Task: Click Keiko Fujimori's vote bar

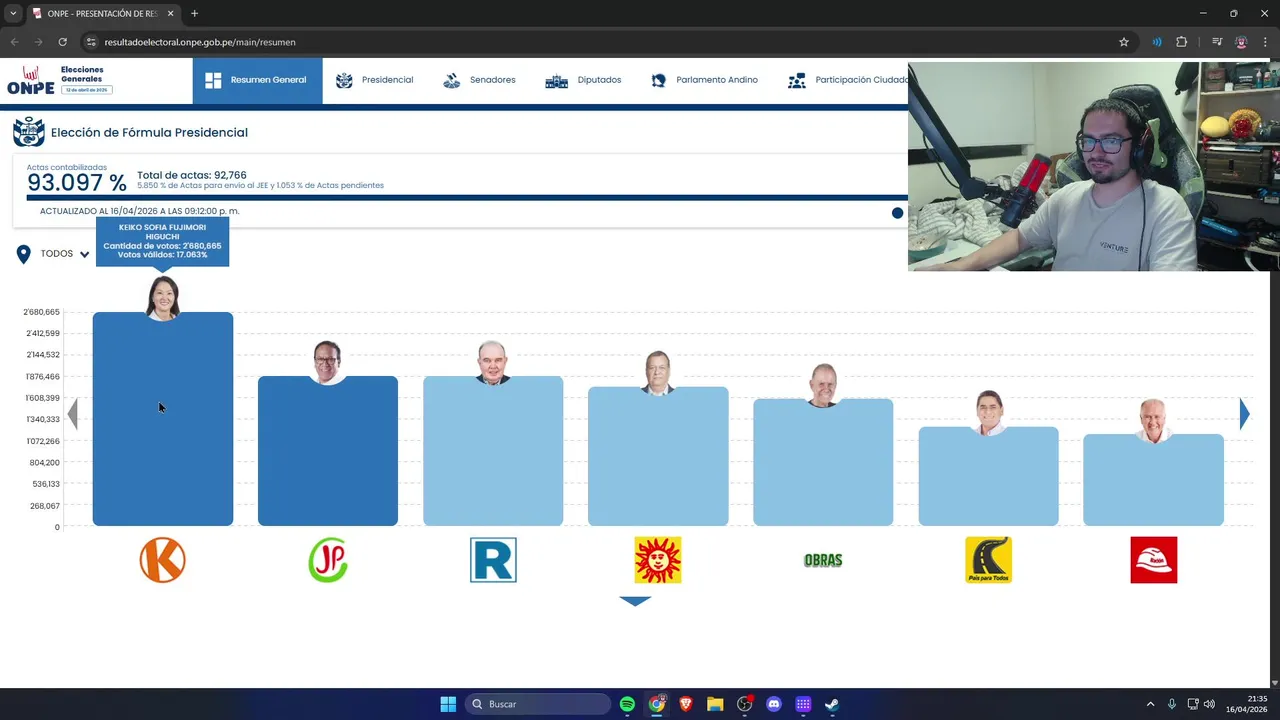Action: [x=163, y=419]
